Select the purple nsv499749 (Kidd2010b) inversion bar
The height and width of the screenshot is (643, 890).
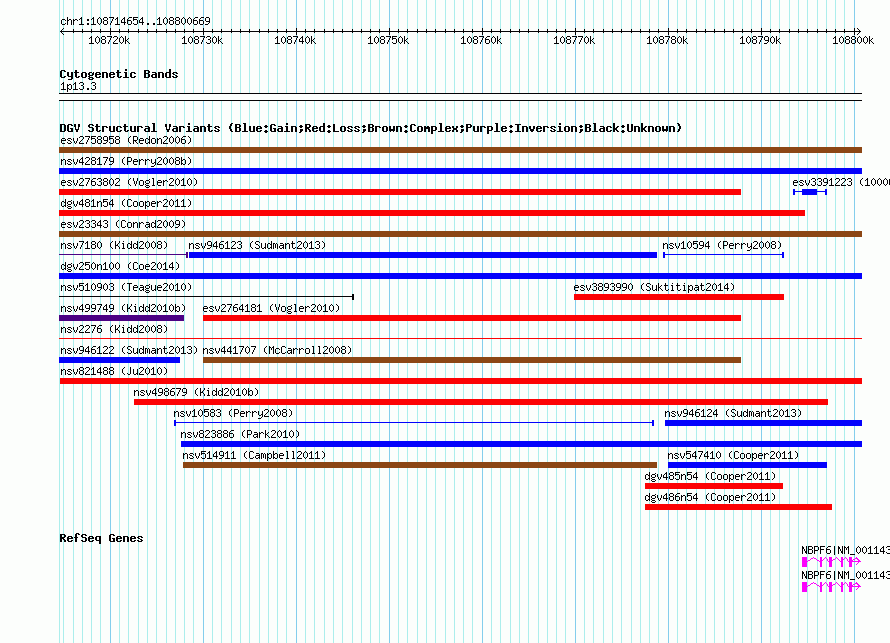[121, 318]
